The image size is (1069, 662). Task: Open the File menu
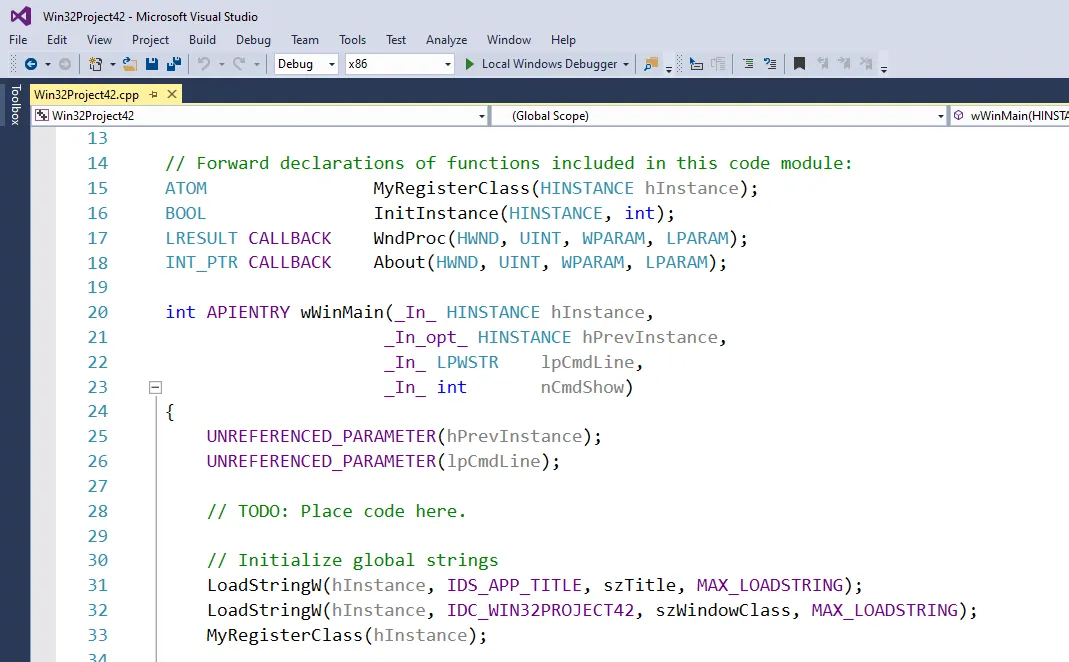click(18, 40)
